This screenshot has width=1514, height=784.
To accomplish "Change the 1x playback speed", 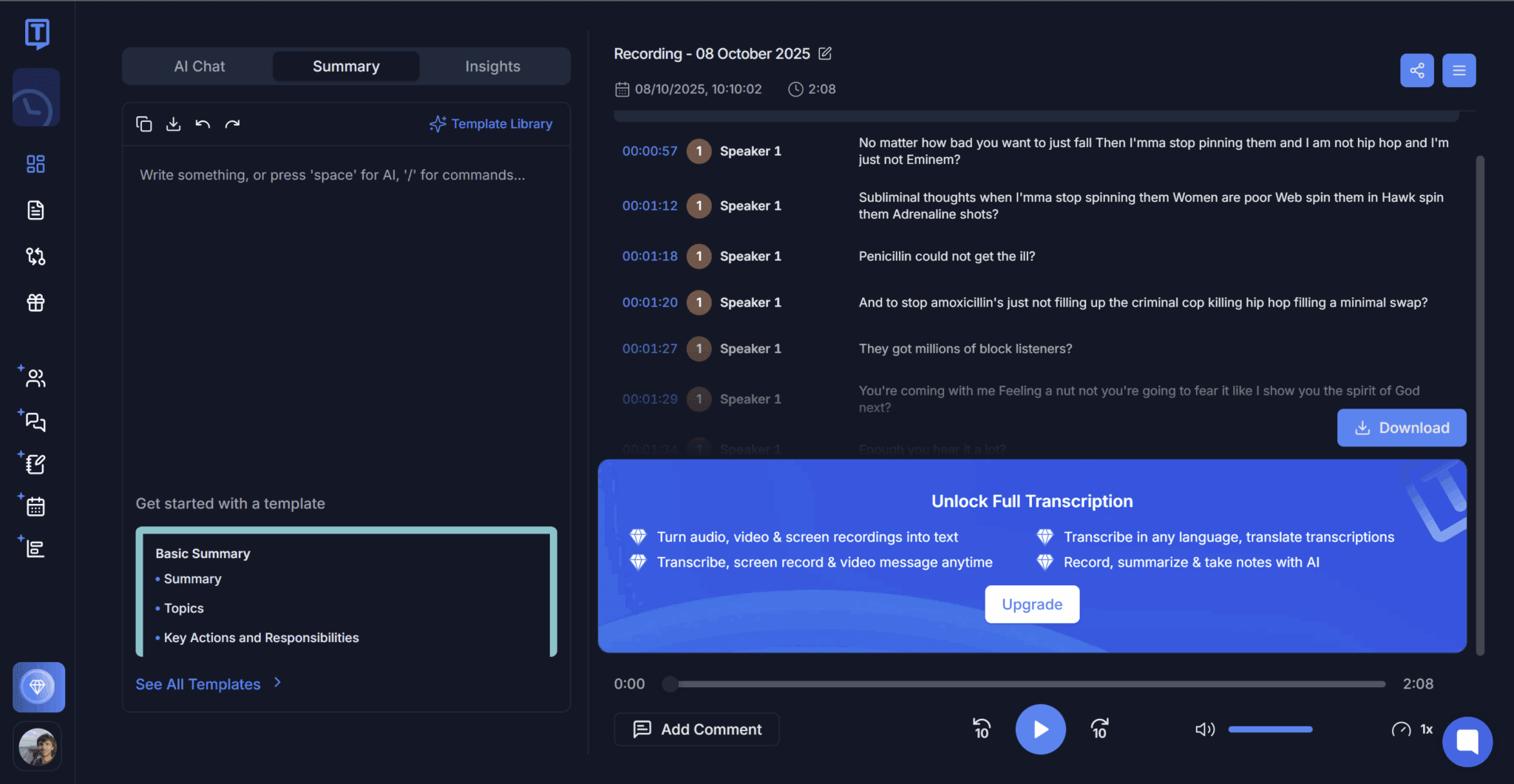I will click(x=1426, y=730).
